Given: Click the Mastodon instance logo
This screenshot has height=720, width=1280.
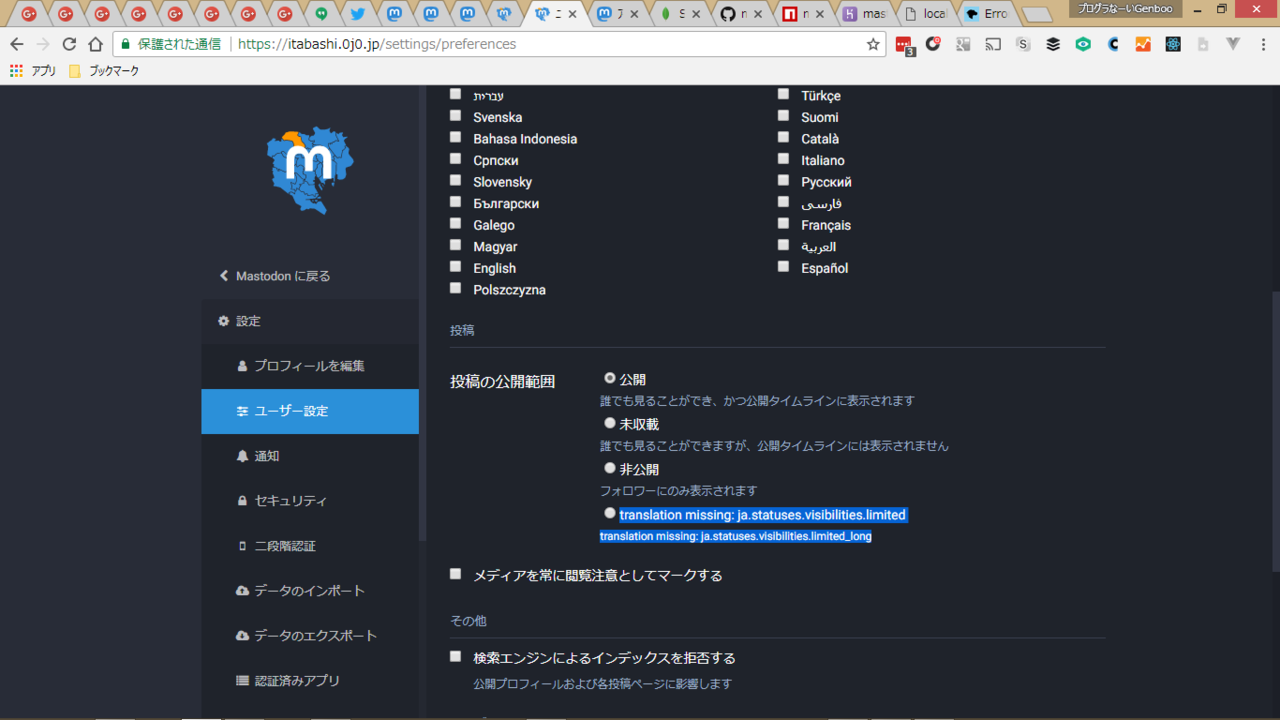Looking at the screenshot, I should (309, 169).
